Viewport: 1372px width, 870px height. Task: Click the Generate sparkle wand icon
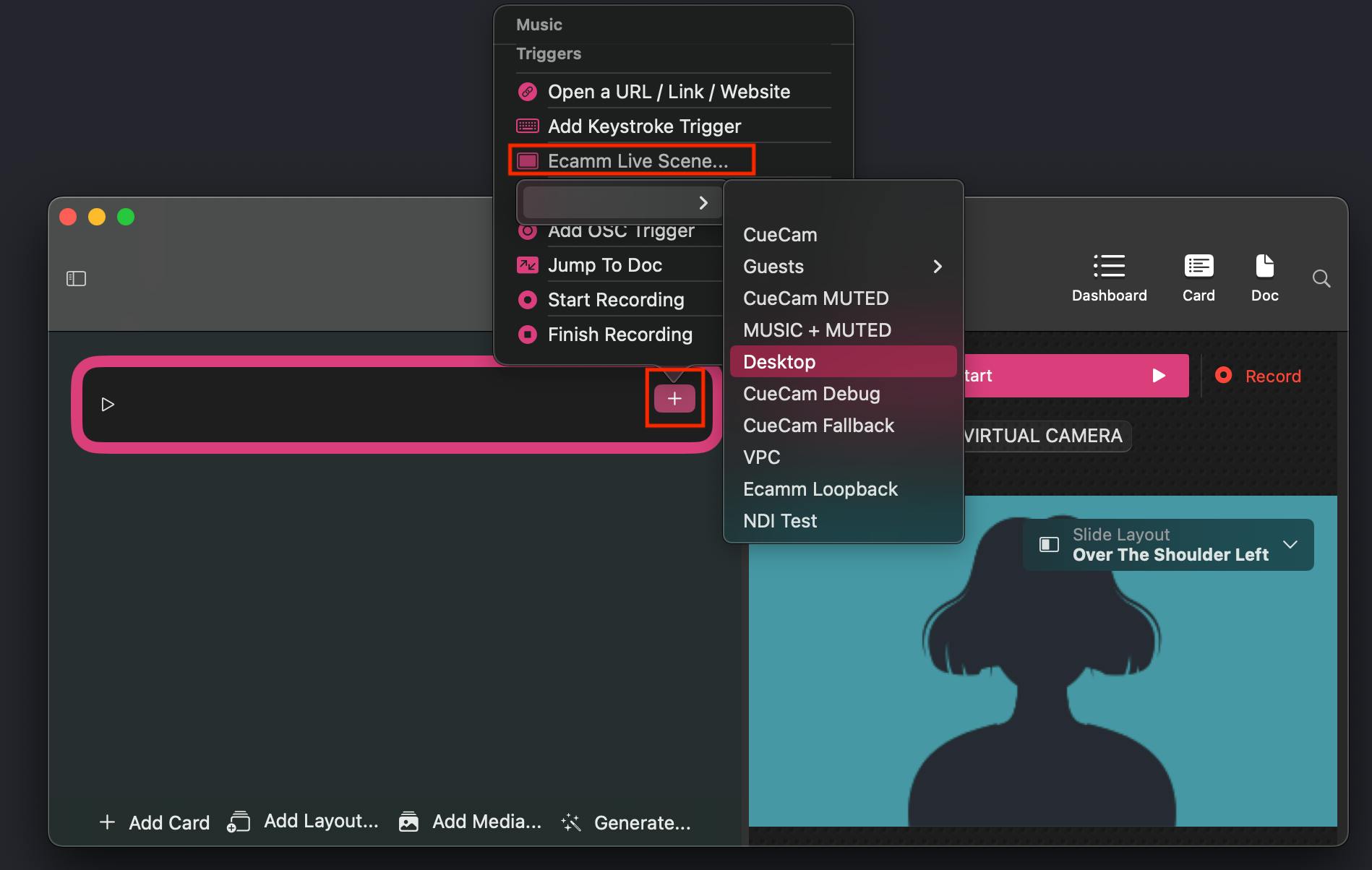pyautogui.click(x=571, y=822)
